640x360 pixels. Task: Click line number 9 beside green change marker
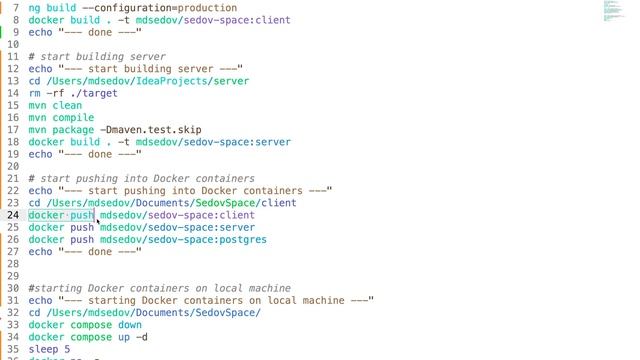(16, 32)
